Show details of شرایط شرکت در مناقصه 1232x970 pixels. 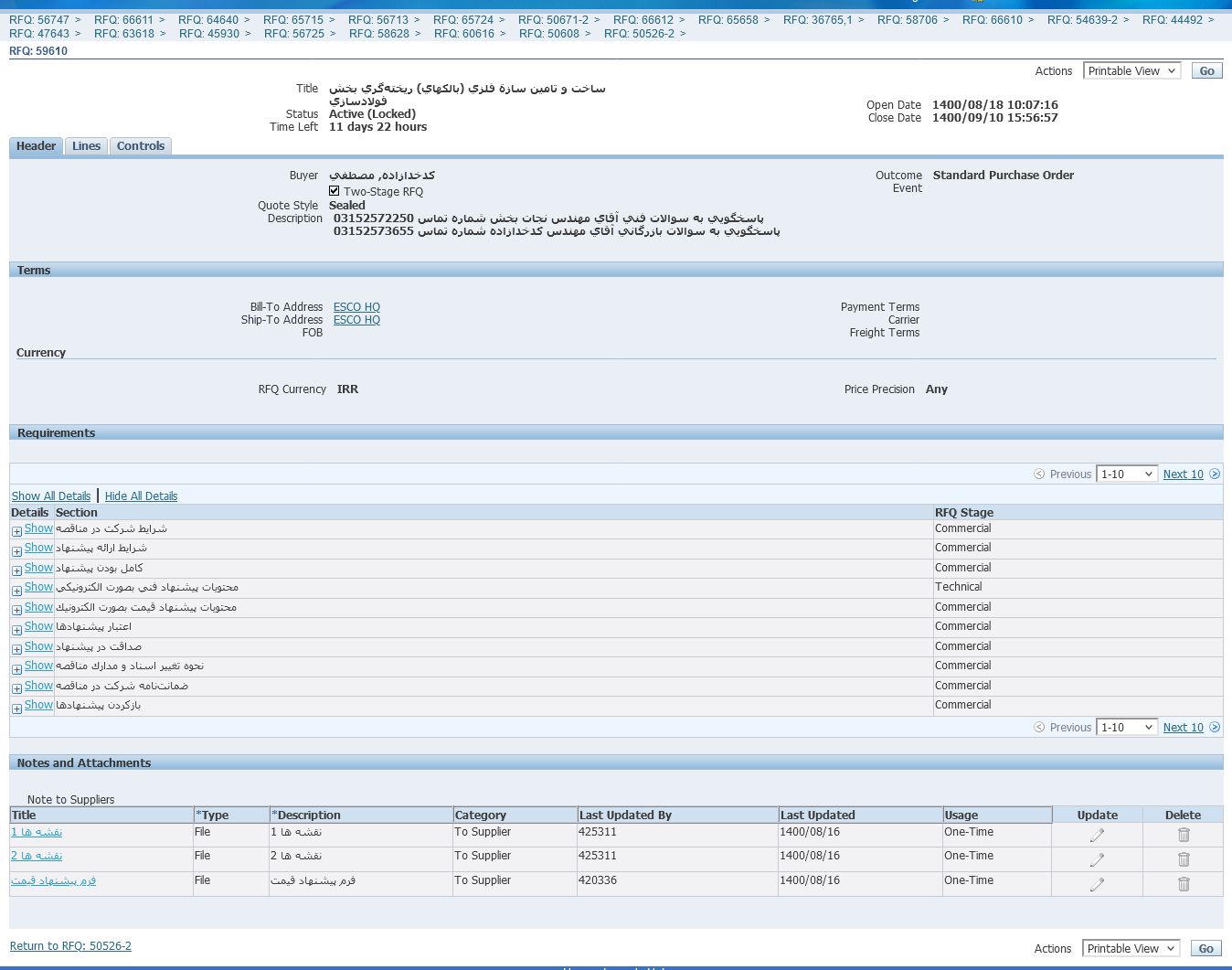click(38, 528)
